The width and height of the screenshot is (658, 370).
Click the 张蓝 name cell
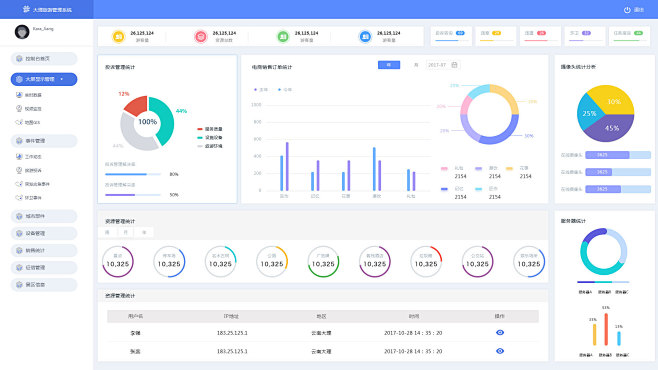135,351
